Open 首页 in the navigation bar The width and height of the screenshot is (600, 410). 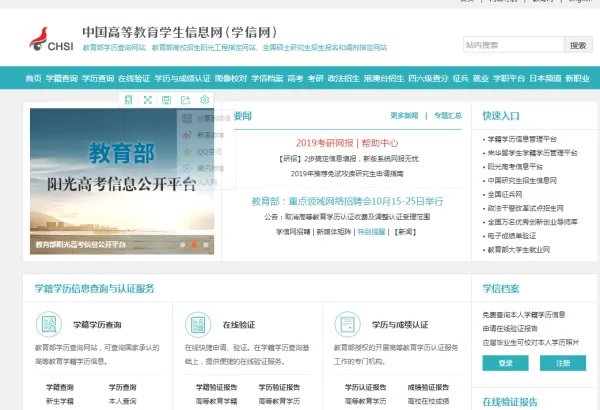click(33, 78)
